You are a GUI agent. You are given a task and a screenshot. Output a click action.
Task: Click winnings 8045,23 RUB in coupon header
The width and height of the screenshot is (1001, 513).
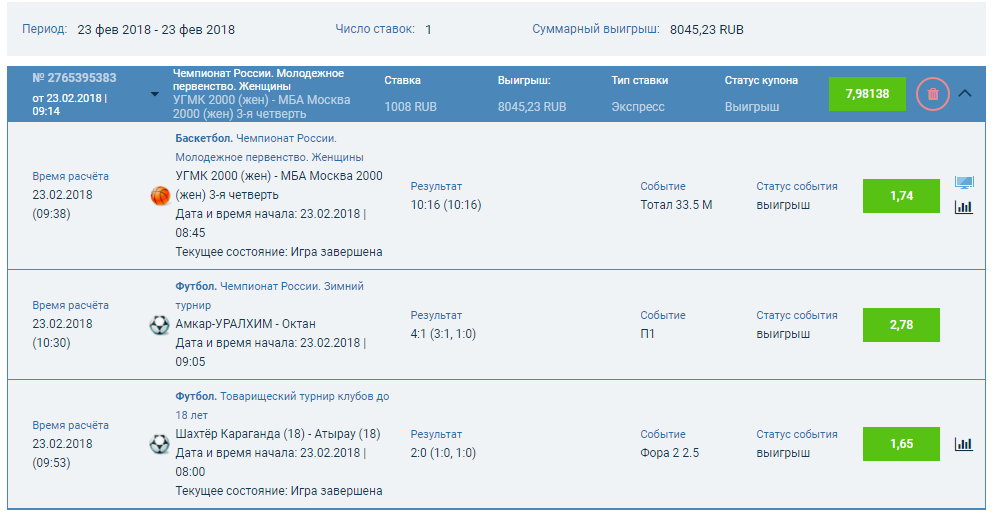[x=532, y=107]
